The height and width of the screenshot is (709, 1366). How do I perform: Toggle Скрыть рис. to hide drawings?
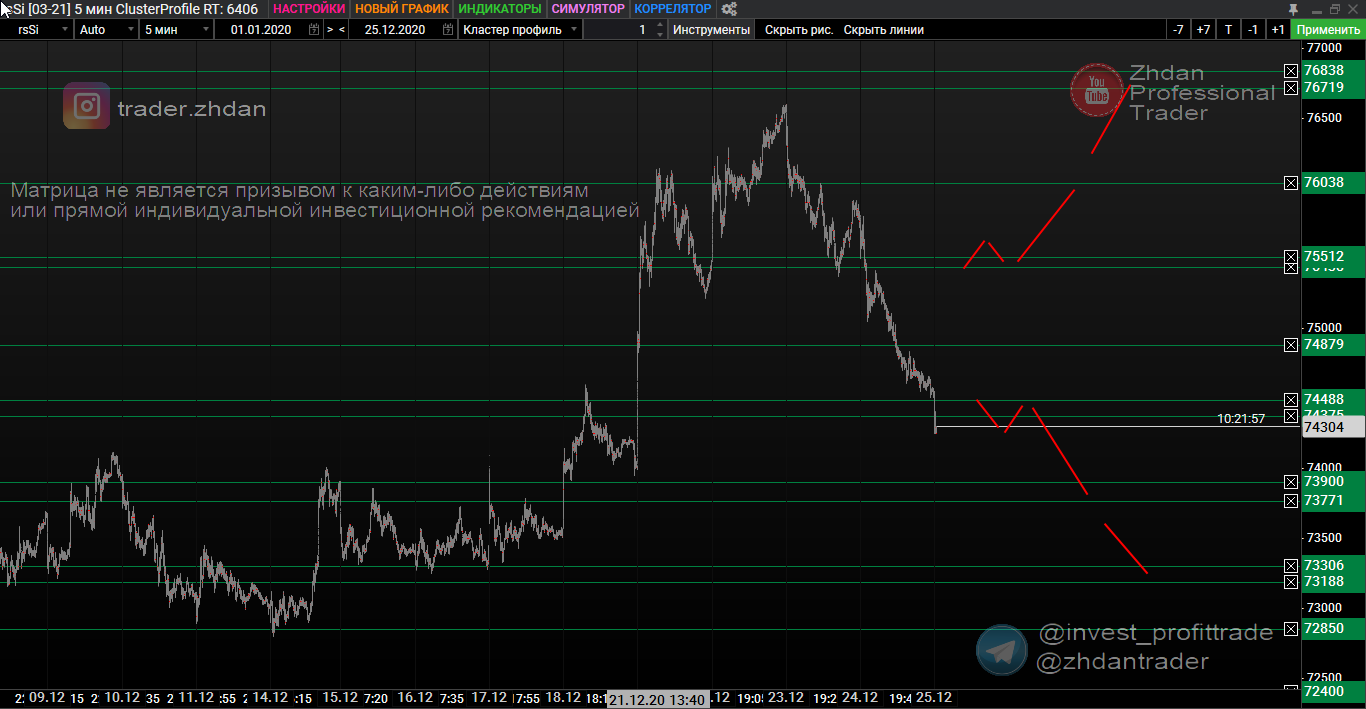(x=799, y=30)
